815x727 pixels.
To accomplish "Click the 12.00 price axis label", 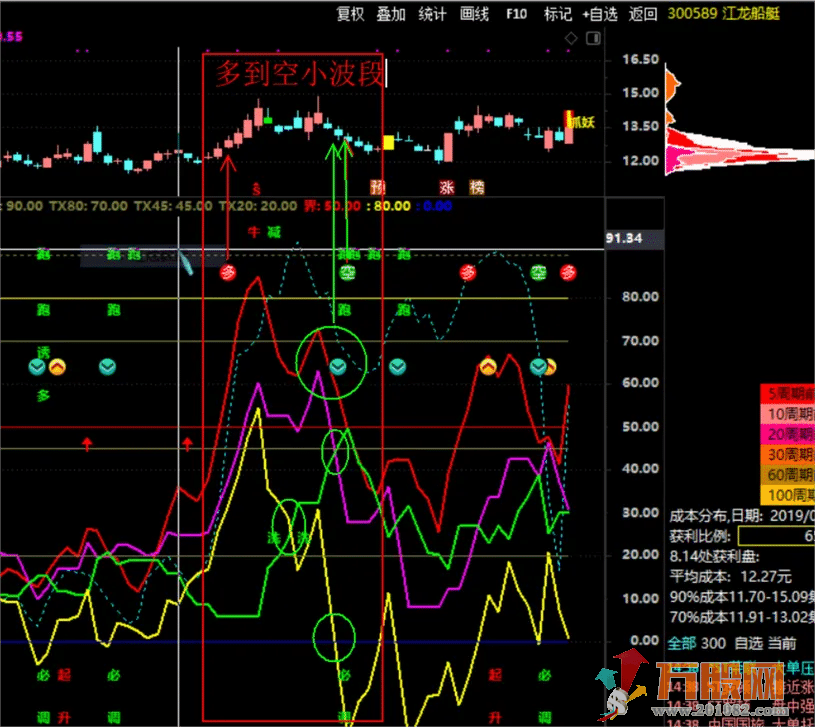I will pyautogui.click(x=641, y=161).
